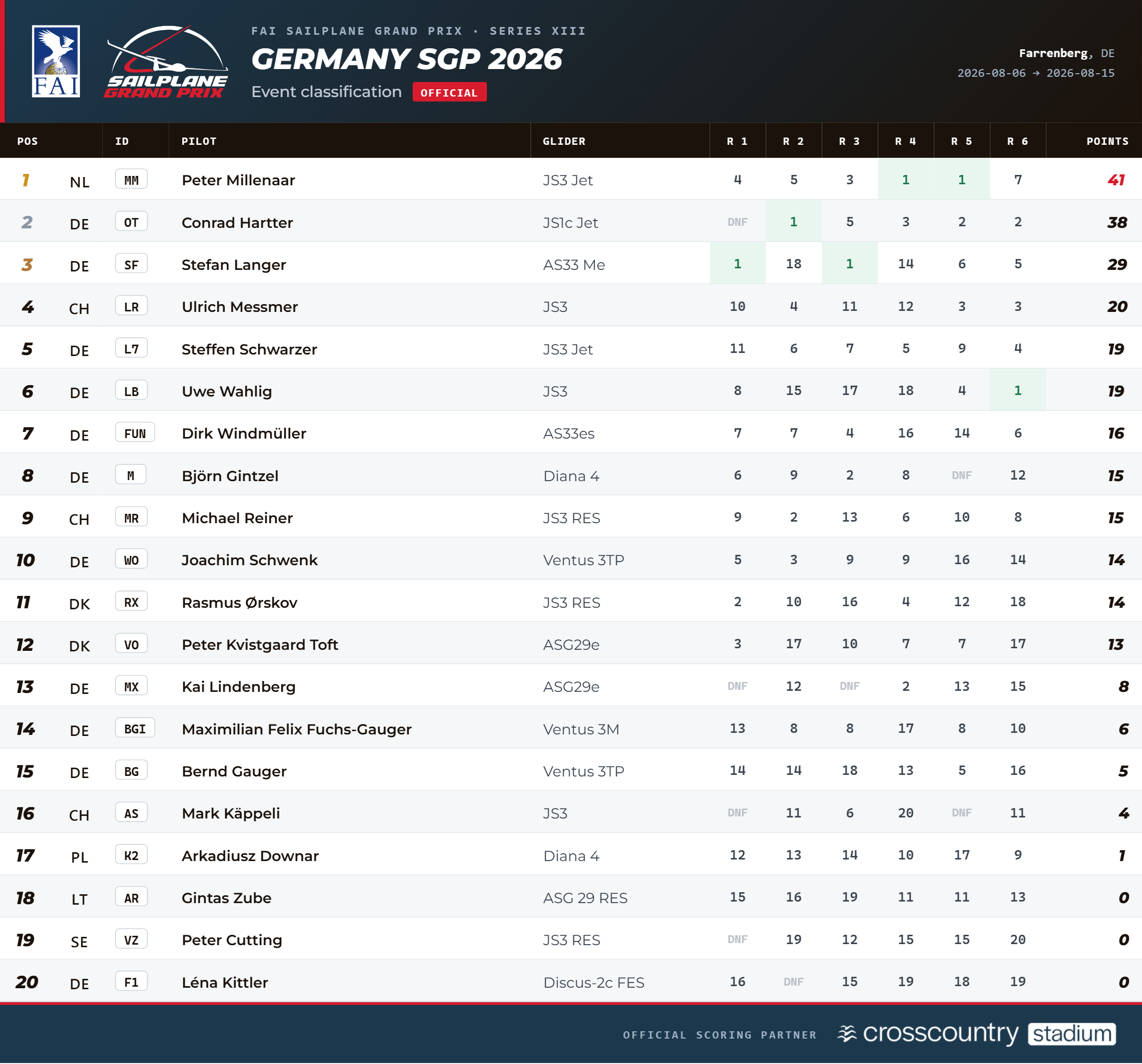The width and height of the screenshot is (1142, 1064).
Task: Click the VZ glider ID badge
Action: [x=131, y=940]
